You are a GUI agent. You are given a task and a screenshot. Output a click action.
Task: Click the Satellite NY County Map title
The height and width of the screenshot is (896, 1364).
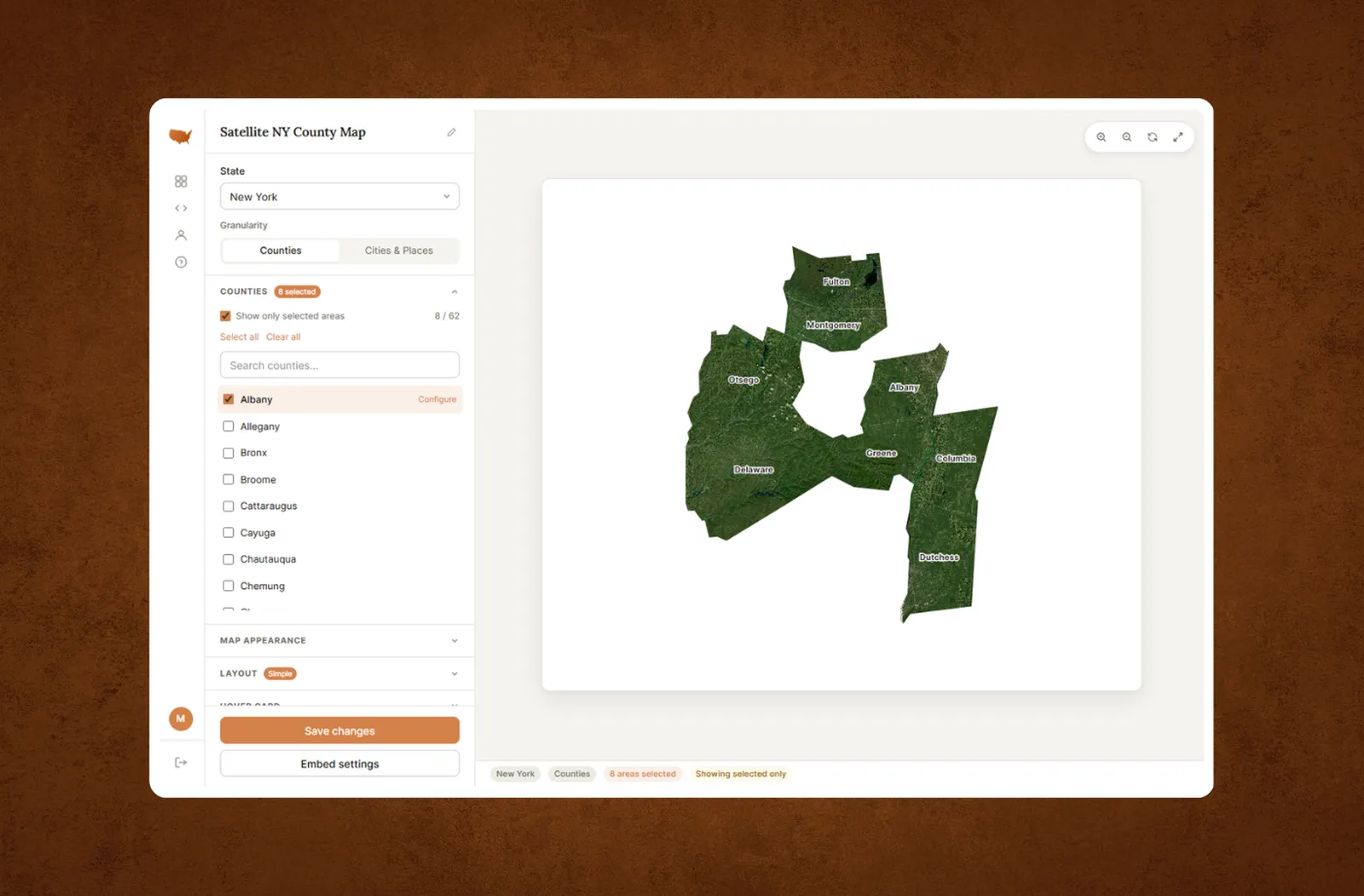[292, 132]
